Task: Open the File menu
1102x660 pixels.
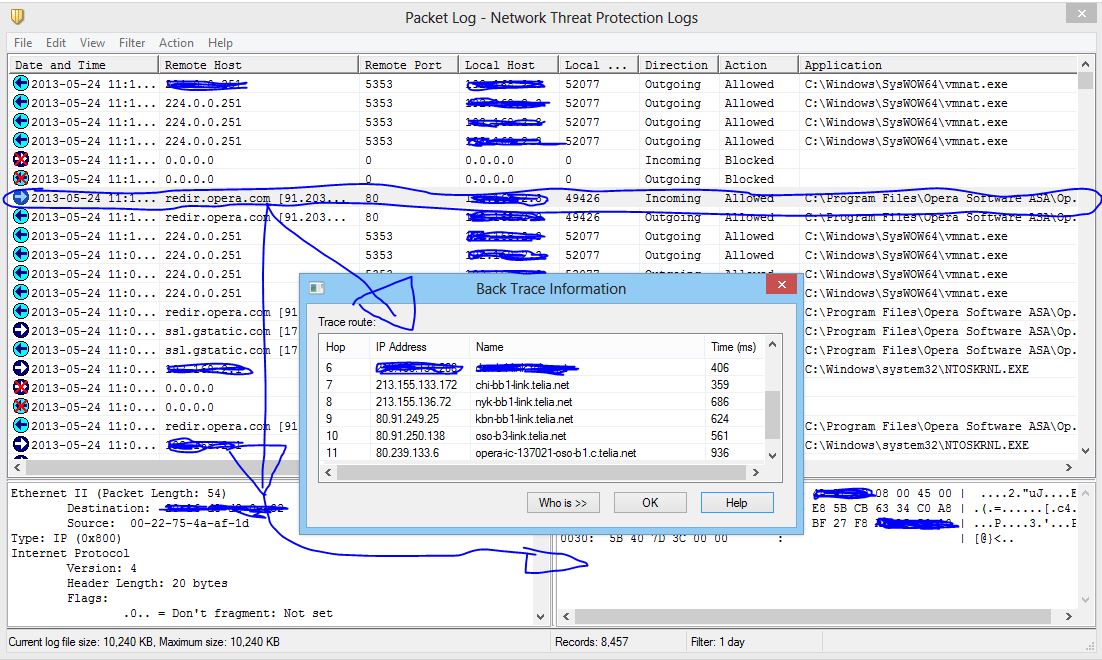Action: pos(23,43)
